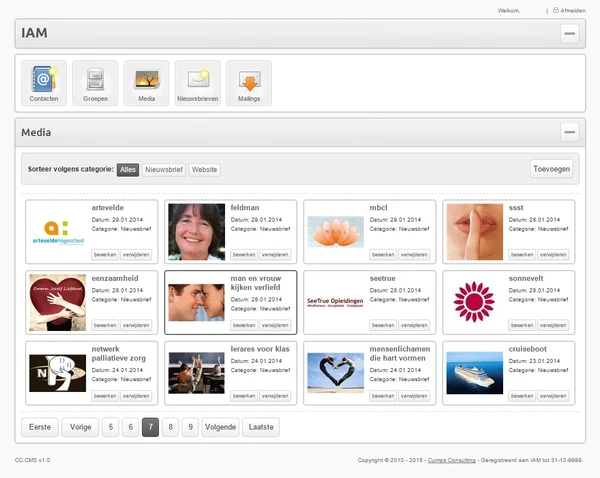Open the Cumps Consulting footer link
600x478 pixels.
(x=452, y=460)
